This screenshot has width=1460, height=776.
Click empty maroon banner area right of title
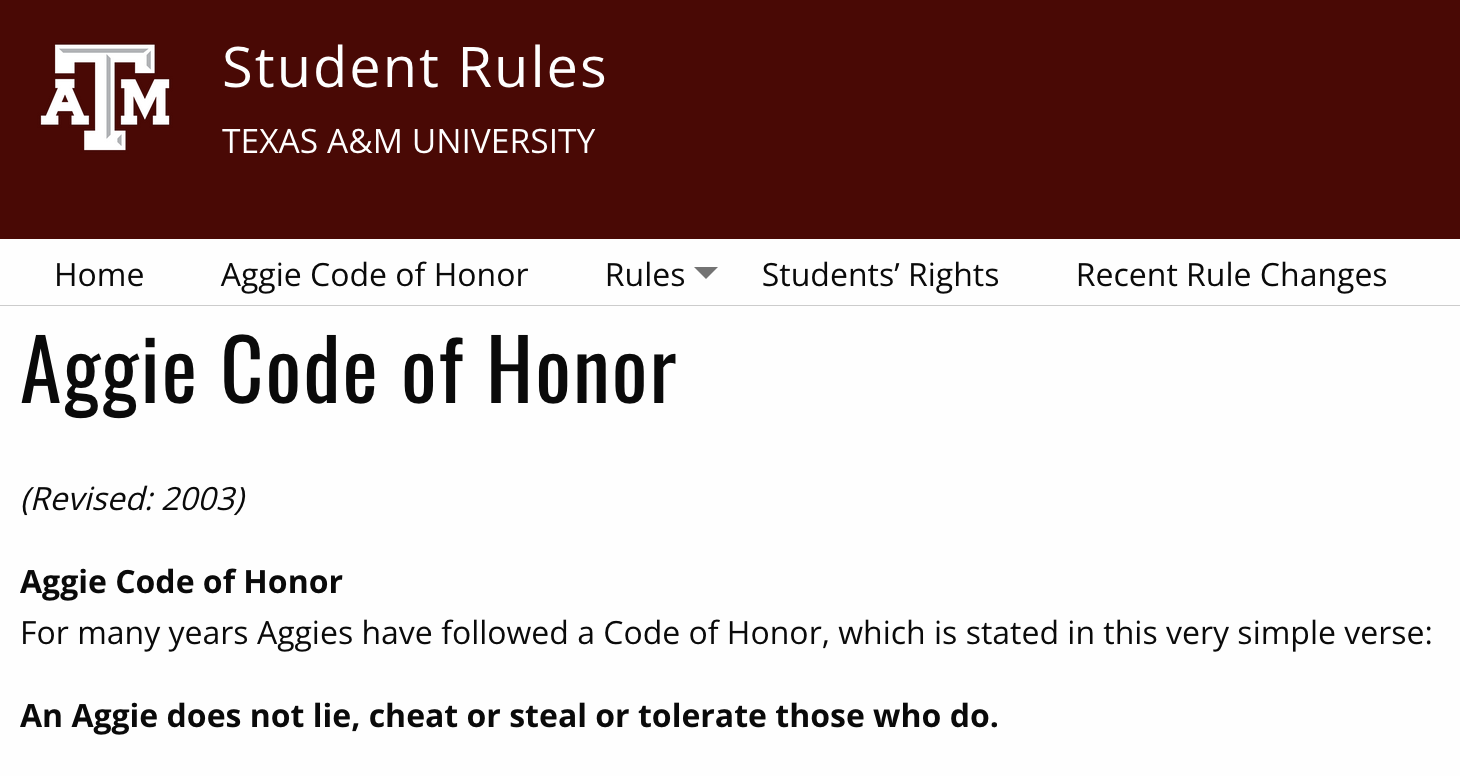coord(1050,110)
